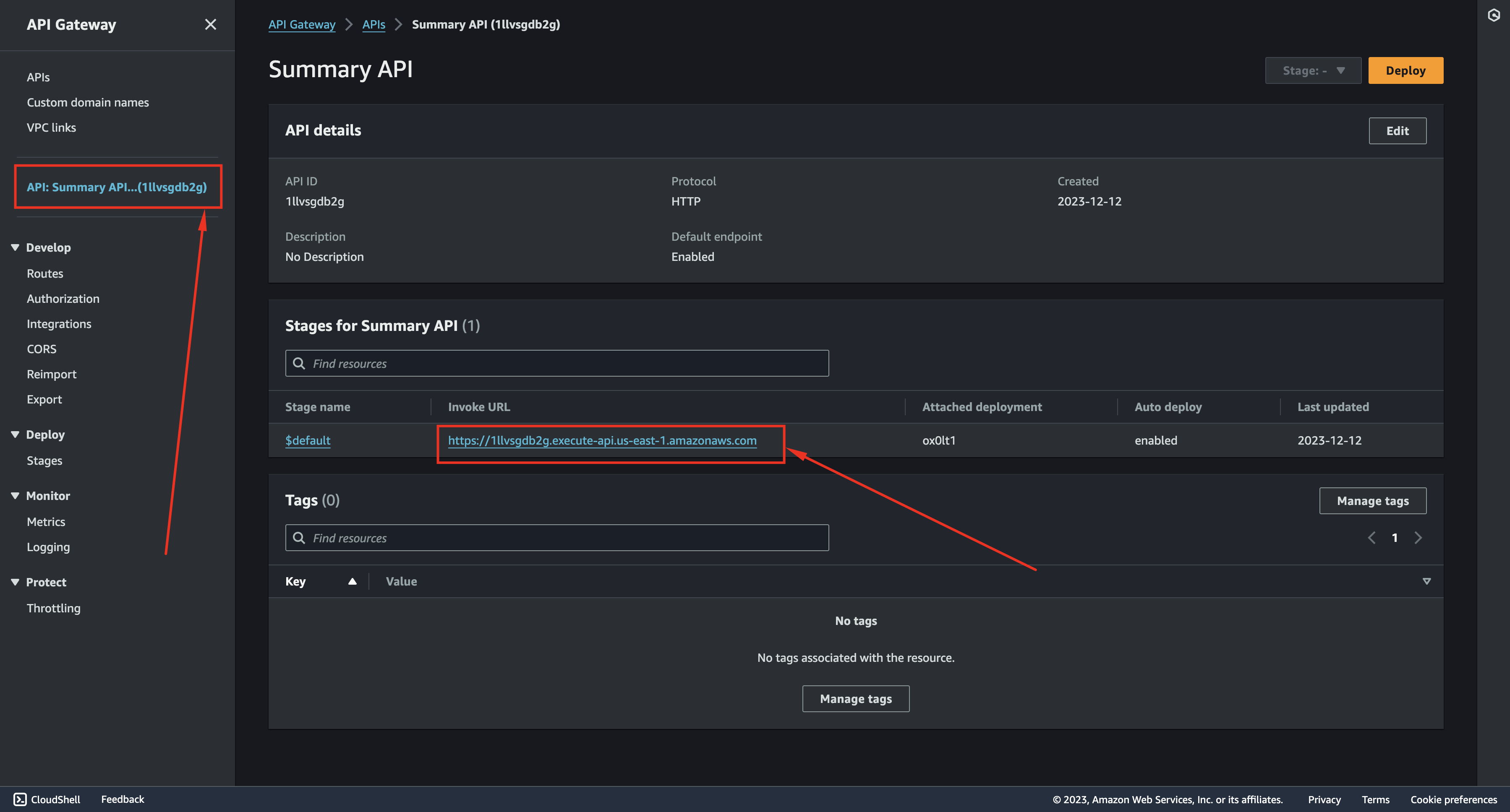
Task: Open Metrics under Monitor
Action: click(46, 521)
